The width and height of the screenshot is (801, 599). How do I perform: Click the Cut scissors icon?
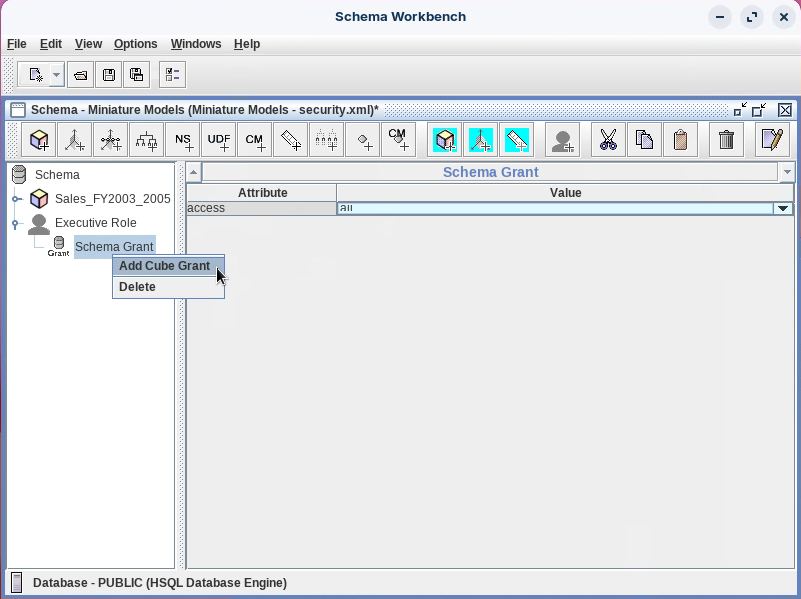pyautogui.click(x=607, y=140)
